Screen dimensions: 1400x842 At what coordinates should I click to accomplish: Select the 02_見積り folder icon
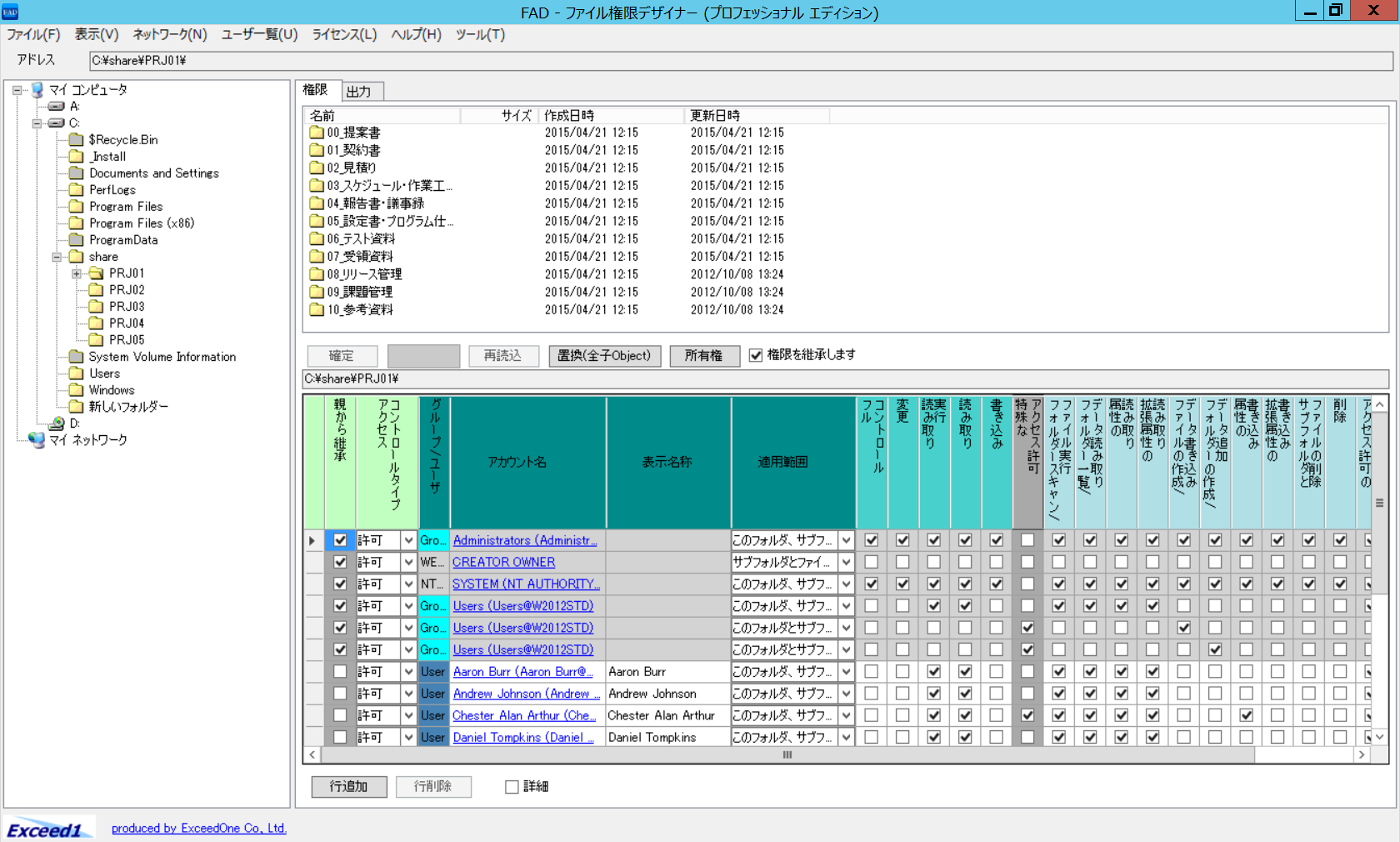[317, 168]
